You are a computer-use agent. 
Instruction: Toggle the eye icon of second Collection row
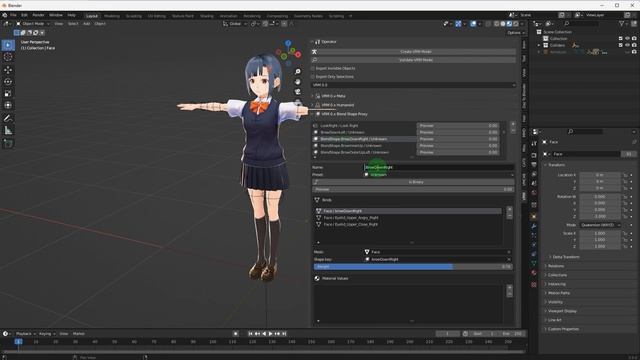(627, 45)
